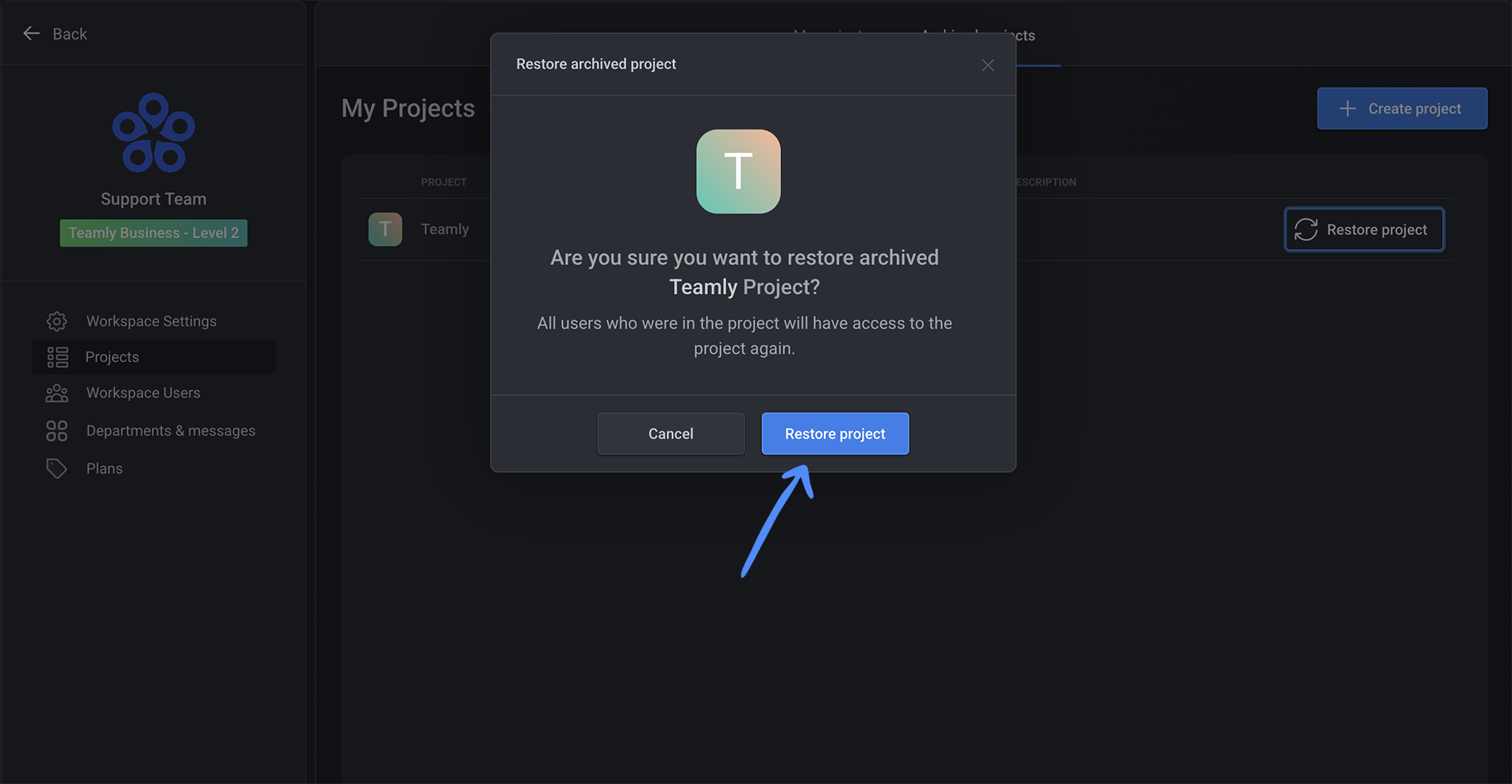Select the Teamly project name in table
Screen dimensions: 1512x784
pyautogui.click(x=444, y=229)
